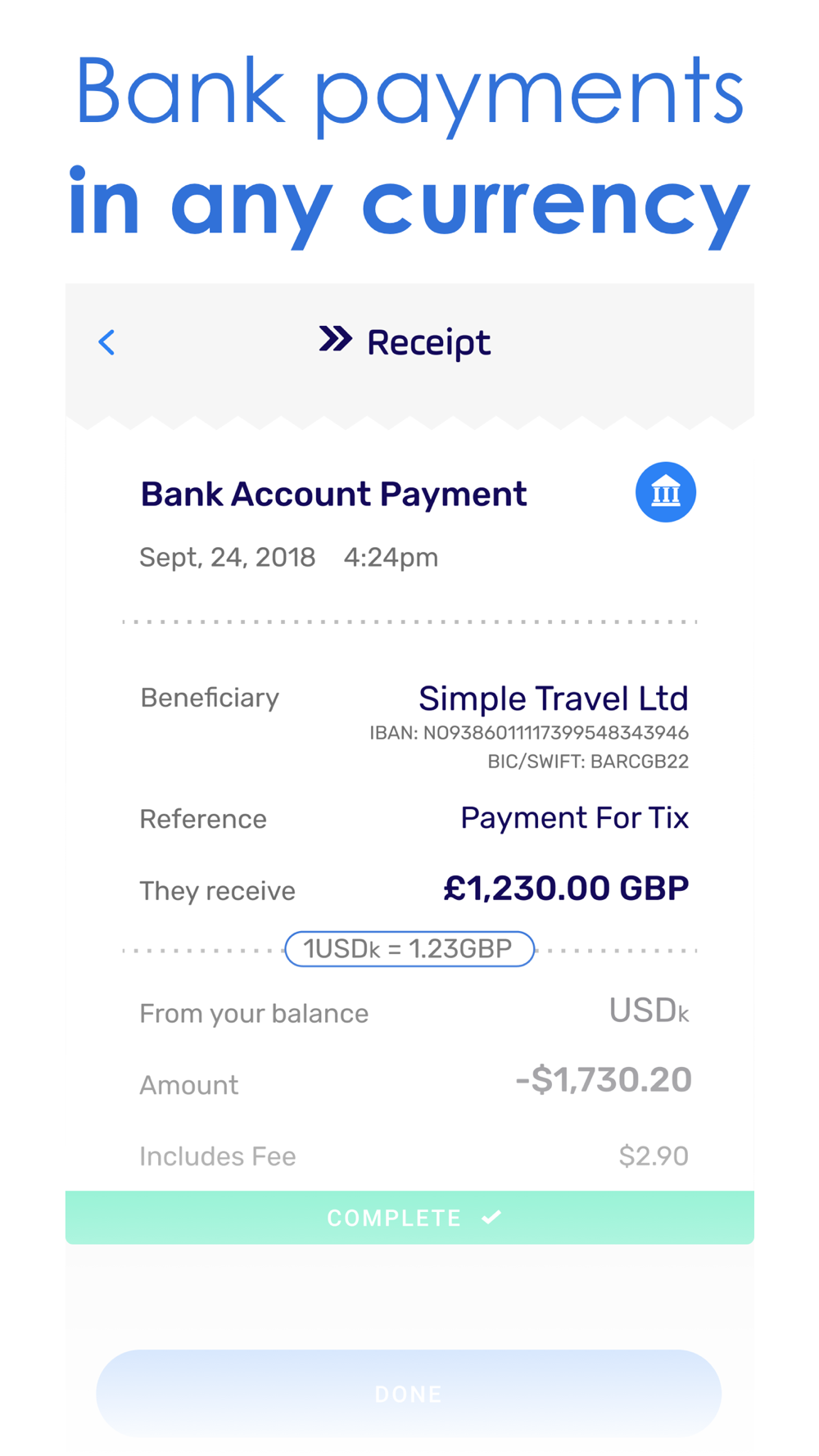Click the USDk balance currency label
This screenshot has width=819, height=1456.
(649, 1011)
